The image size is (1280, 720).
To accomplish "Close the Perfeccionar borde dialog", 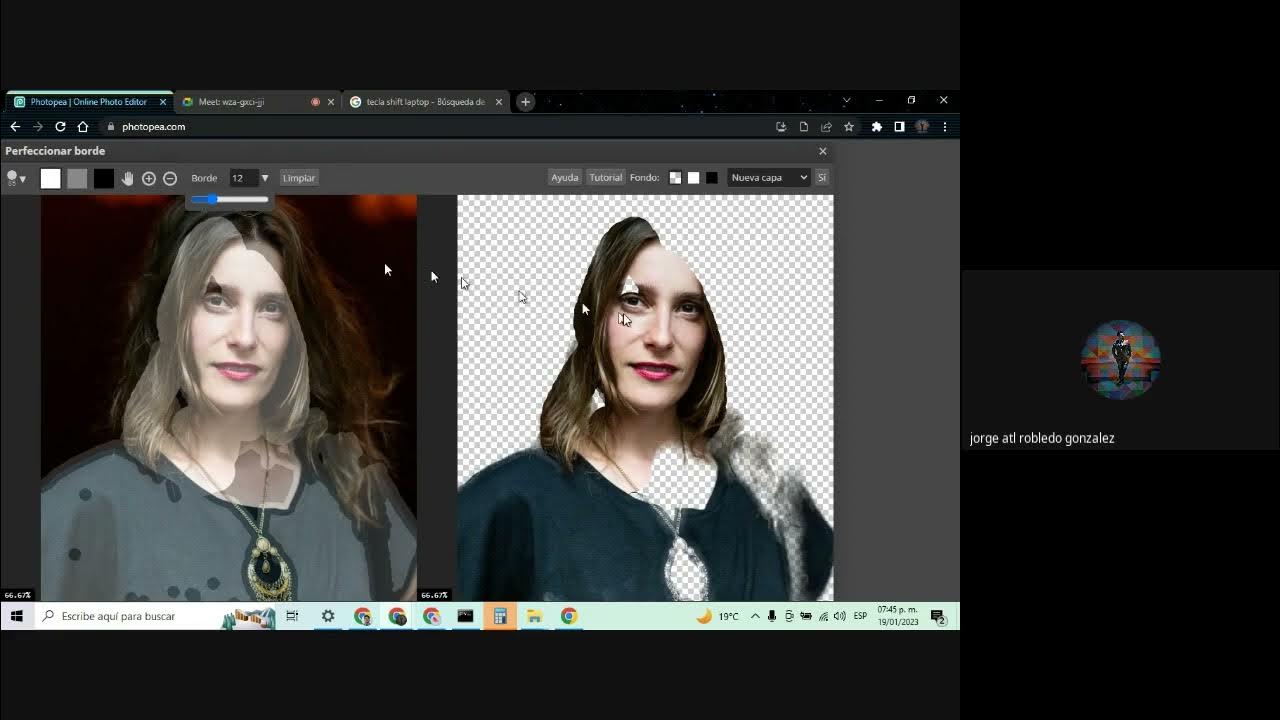I will coord(823,151).
